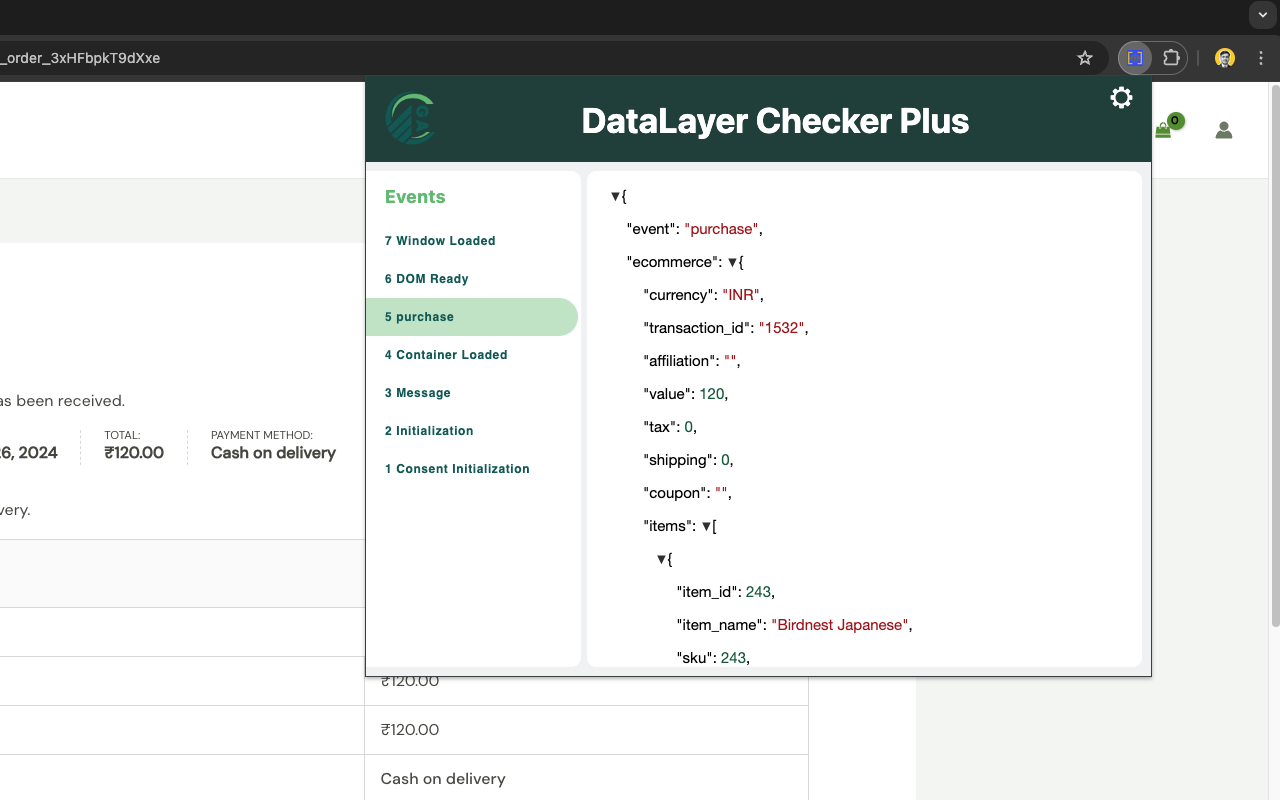The width and height of the screenshot is (1280, 800).
Task: Open the DataLayer Checker Plus settings gear
Action: click(x=1121, y=97)
